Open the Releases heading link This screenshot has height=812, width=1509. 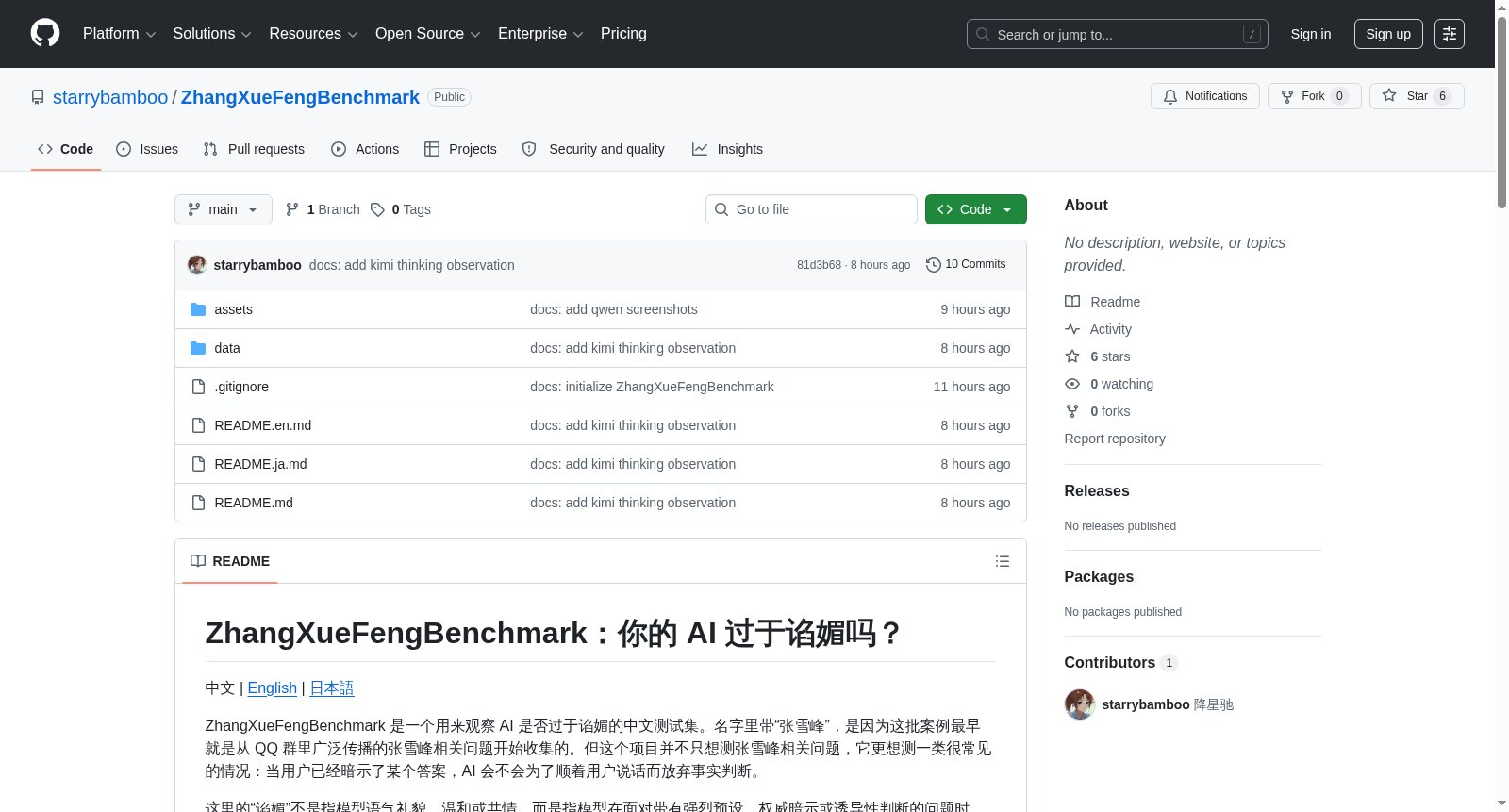[1097, 490]
